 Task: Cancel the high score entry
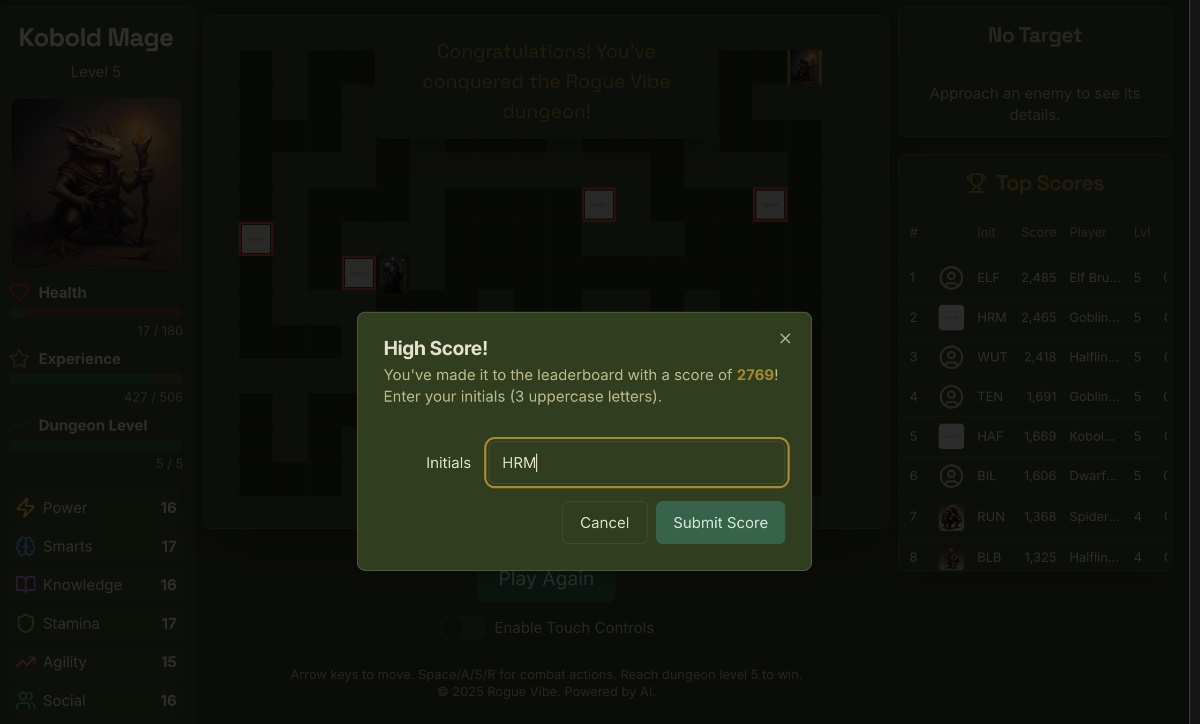[604, 523]
